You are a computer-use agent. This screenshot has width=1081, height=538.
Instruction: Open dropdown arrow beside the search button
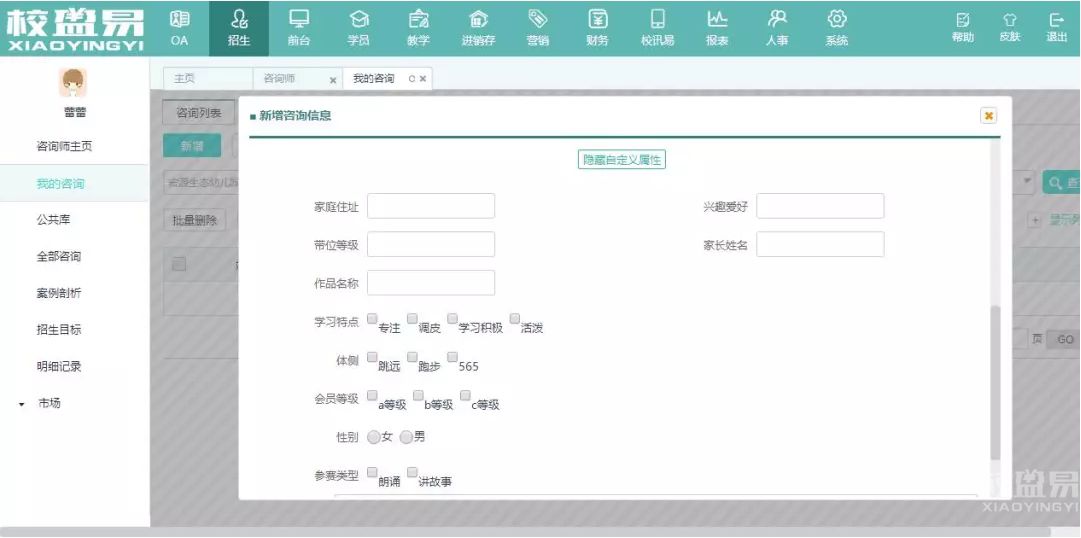click(x=1029, y=182)
